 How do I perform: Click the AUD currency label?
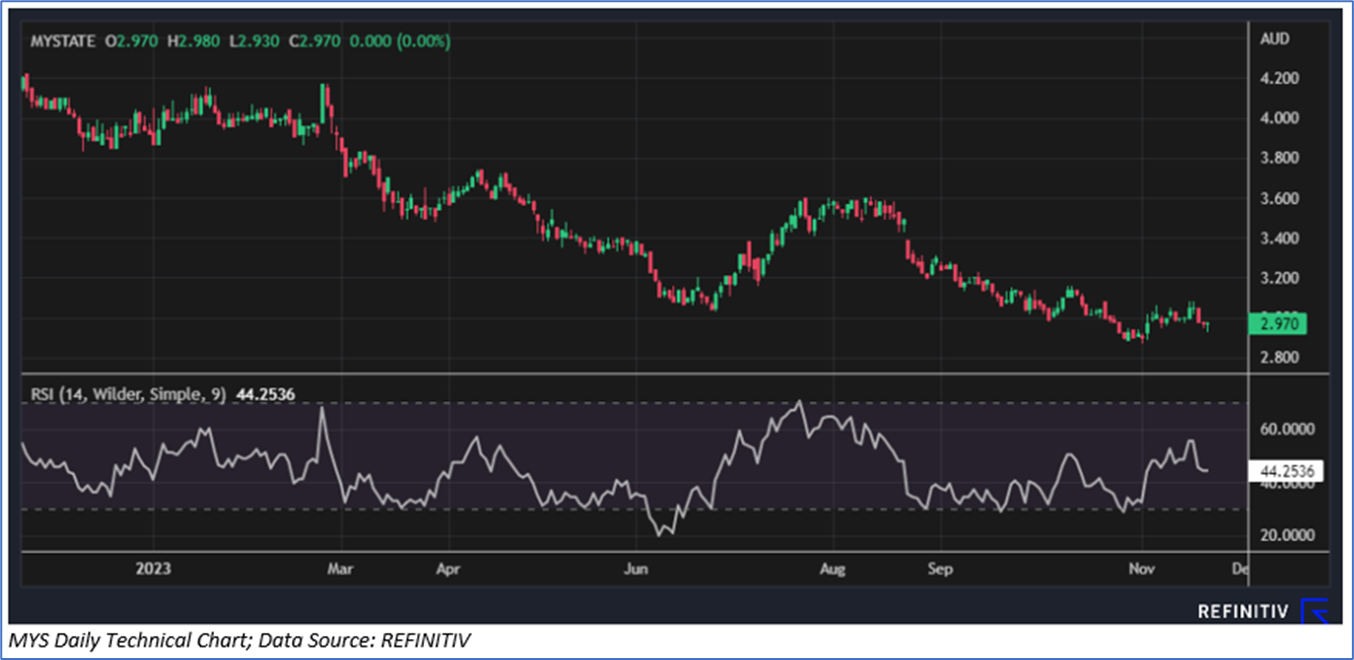(x=1276, y=39)
